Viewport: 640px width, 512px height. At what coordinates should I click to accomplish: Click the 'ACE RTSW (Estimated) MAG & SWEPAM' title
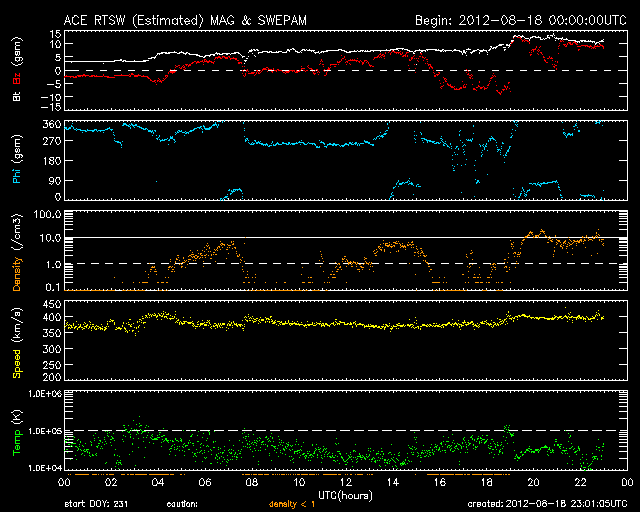pos(185,20)
